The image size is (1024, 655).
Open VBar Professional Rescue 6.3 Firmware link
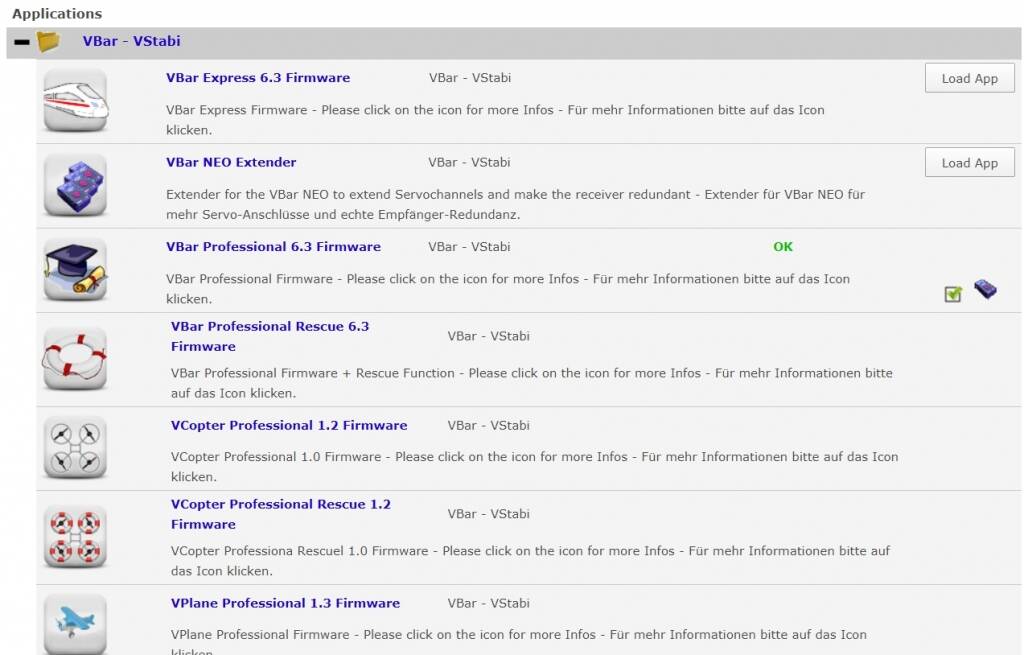tap(270, 336)
